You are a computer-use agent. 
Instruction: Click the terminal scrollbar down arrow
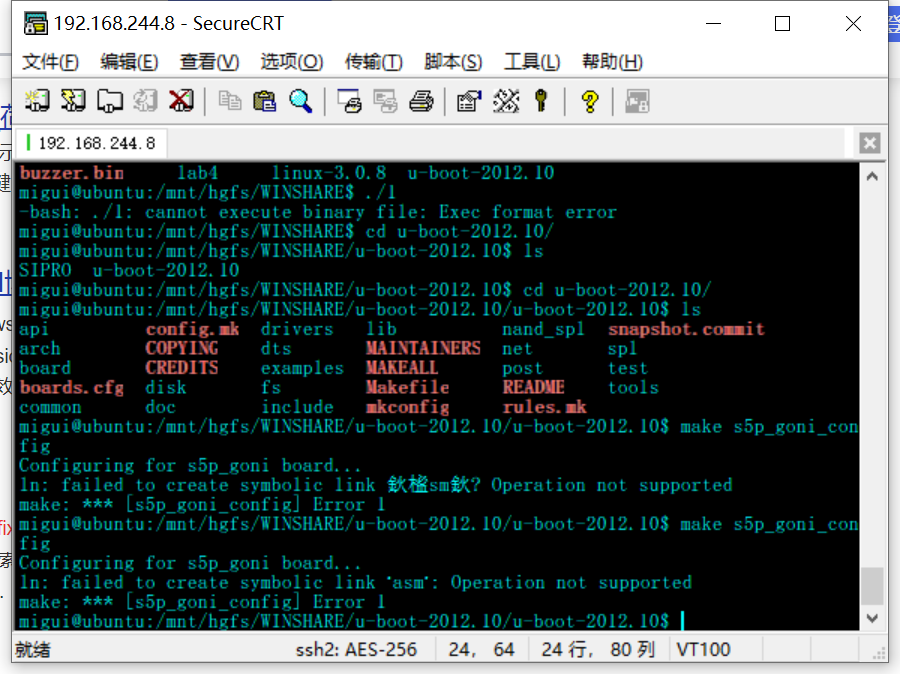[872, 618]
